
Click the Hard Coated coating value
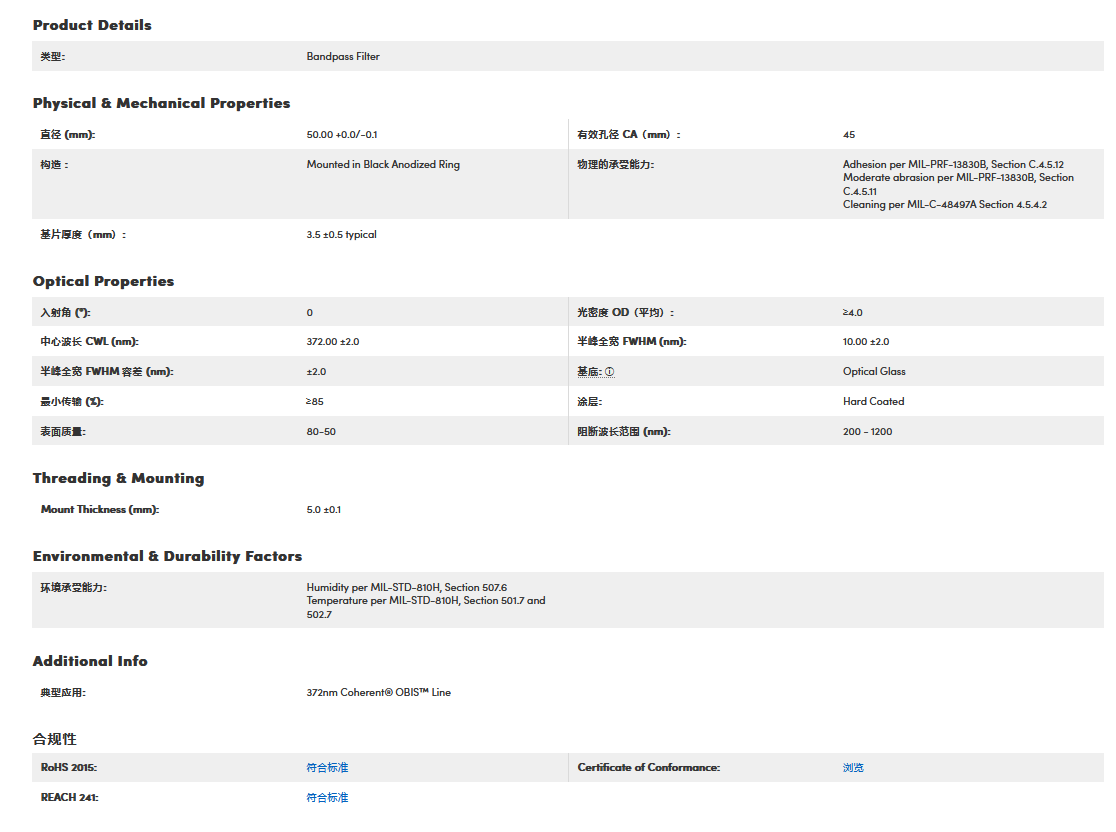coord(873,402)
